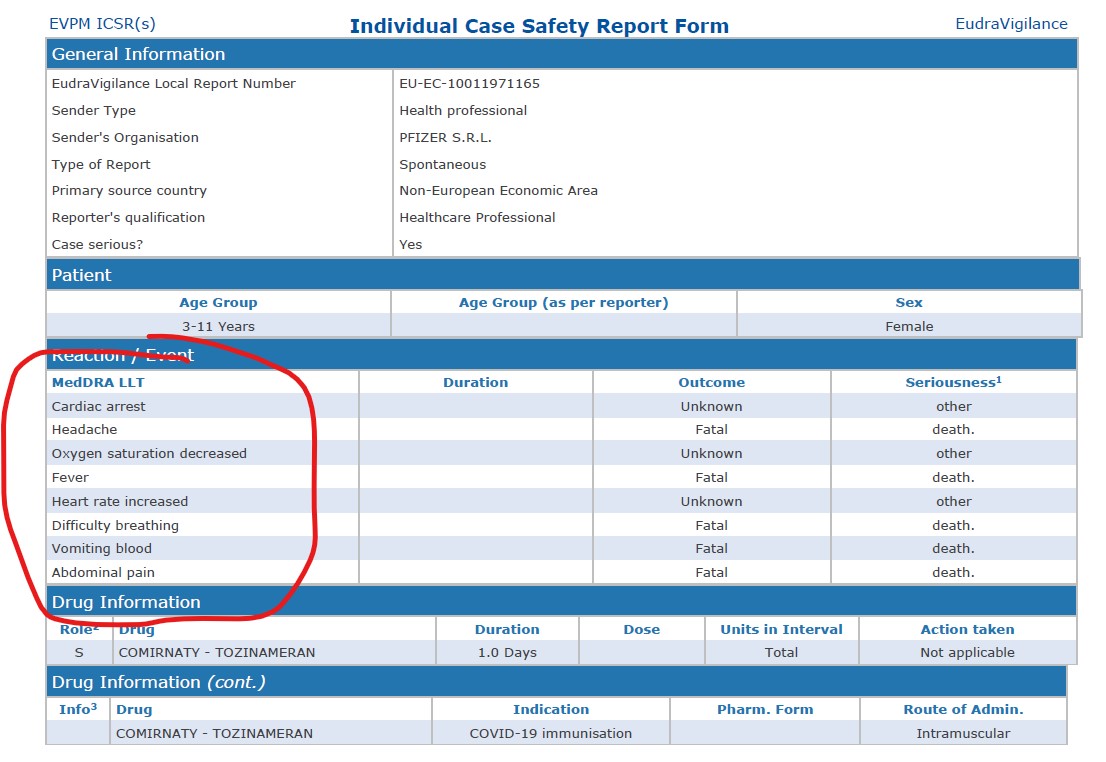
Task: Click the Route of Admin. column header
Action: pos(963,710)
